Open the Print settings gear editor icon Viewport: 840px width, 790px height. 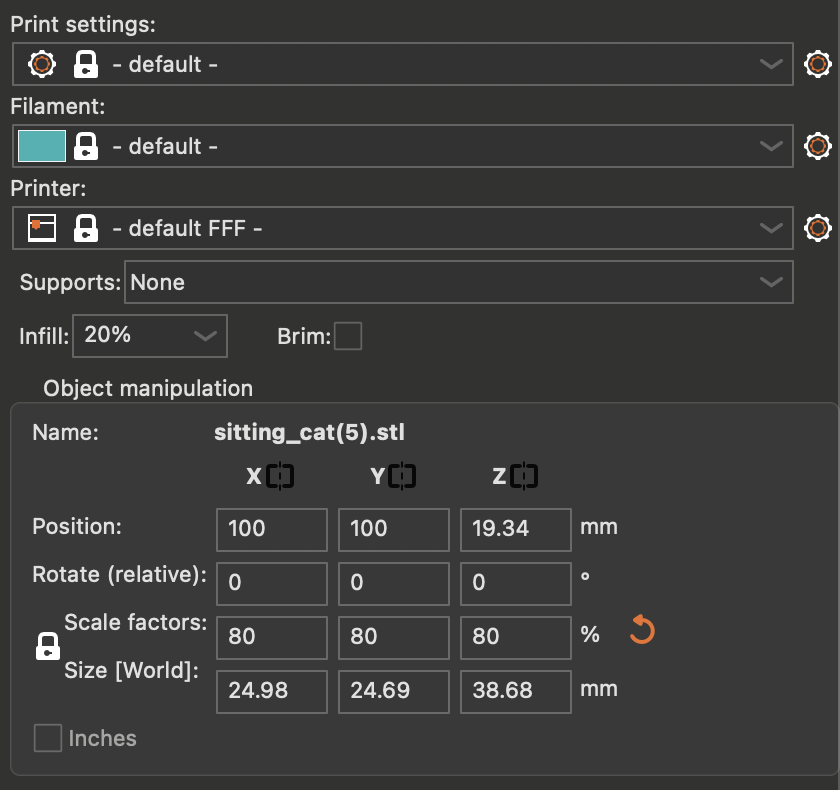point(818,64)
